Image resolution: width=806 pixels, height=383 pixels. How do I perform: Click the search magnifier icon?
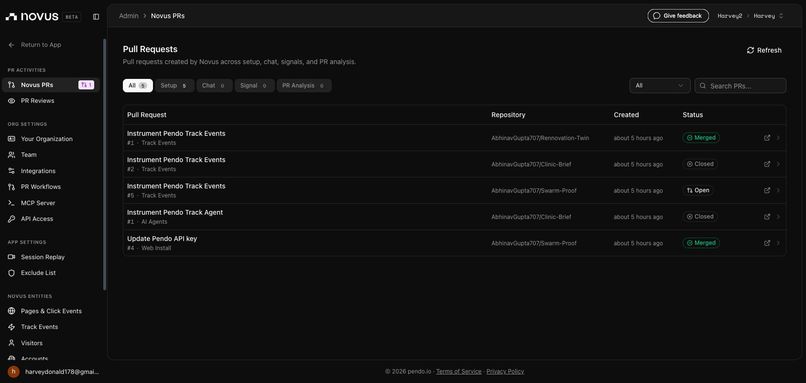(x=703, y=86)
